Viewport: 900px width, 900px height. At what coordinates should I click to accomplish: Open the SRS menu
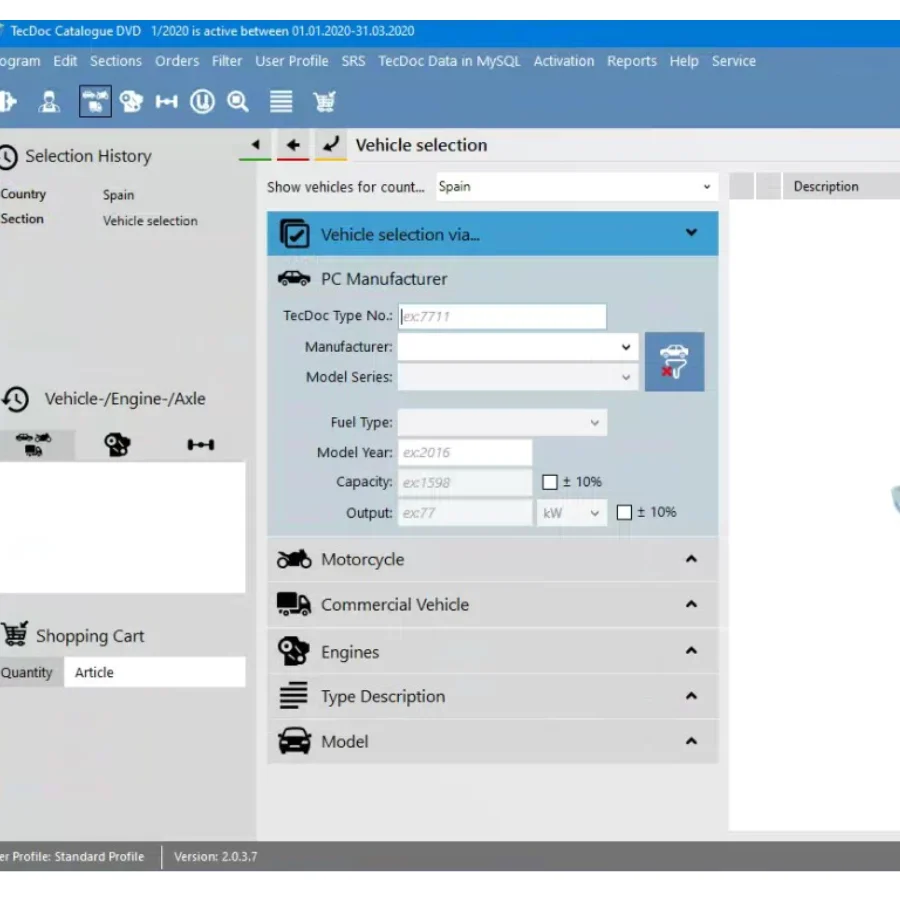click(x=353, y=61)
